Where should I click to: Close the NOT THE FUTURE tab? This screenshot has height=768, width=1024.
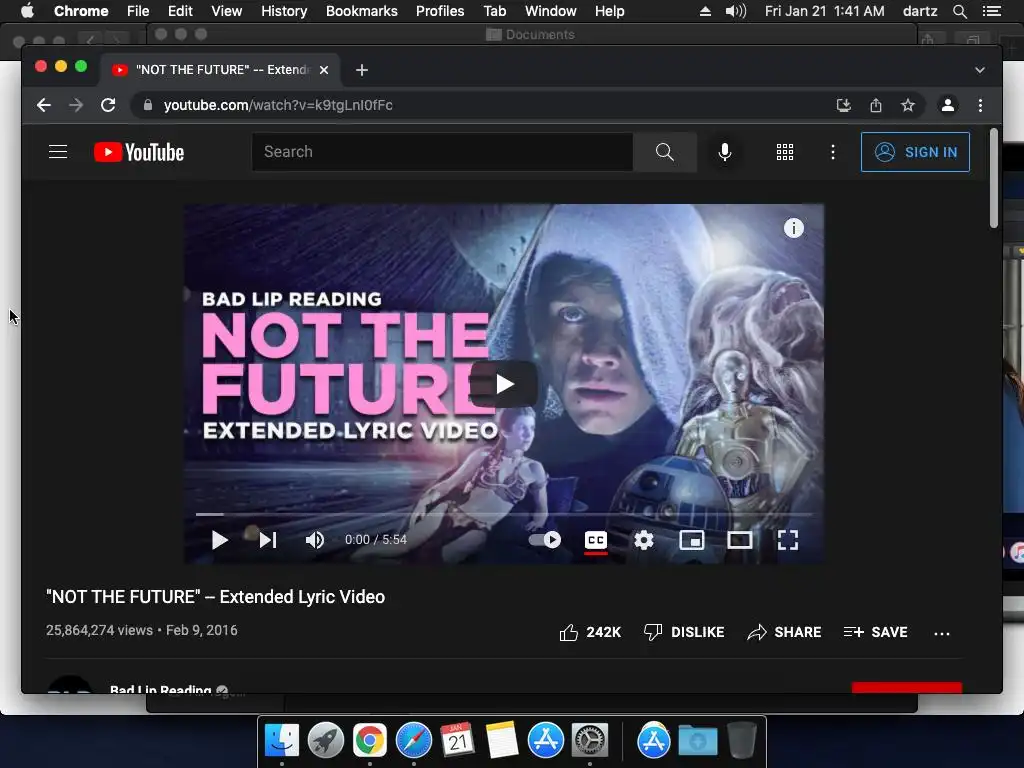pyautogui.click(x=324, y=70)
